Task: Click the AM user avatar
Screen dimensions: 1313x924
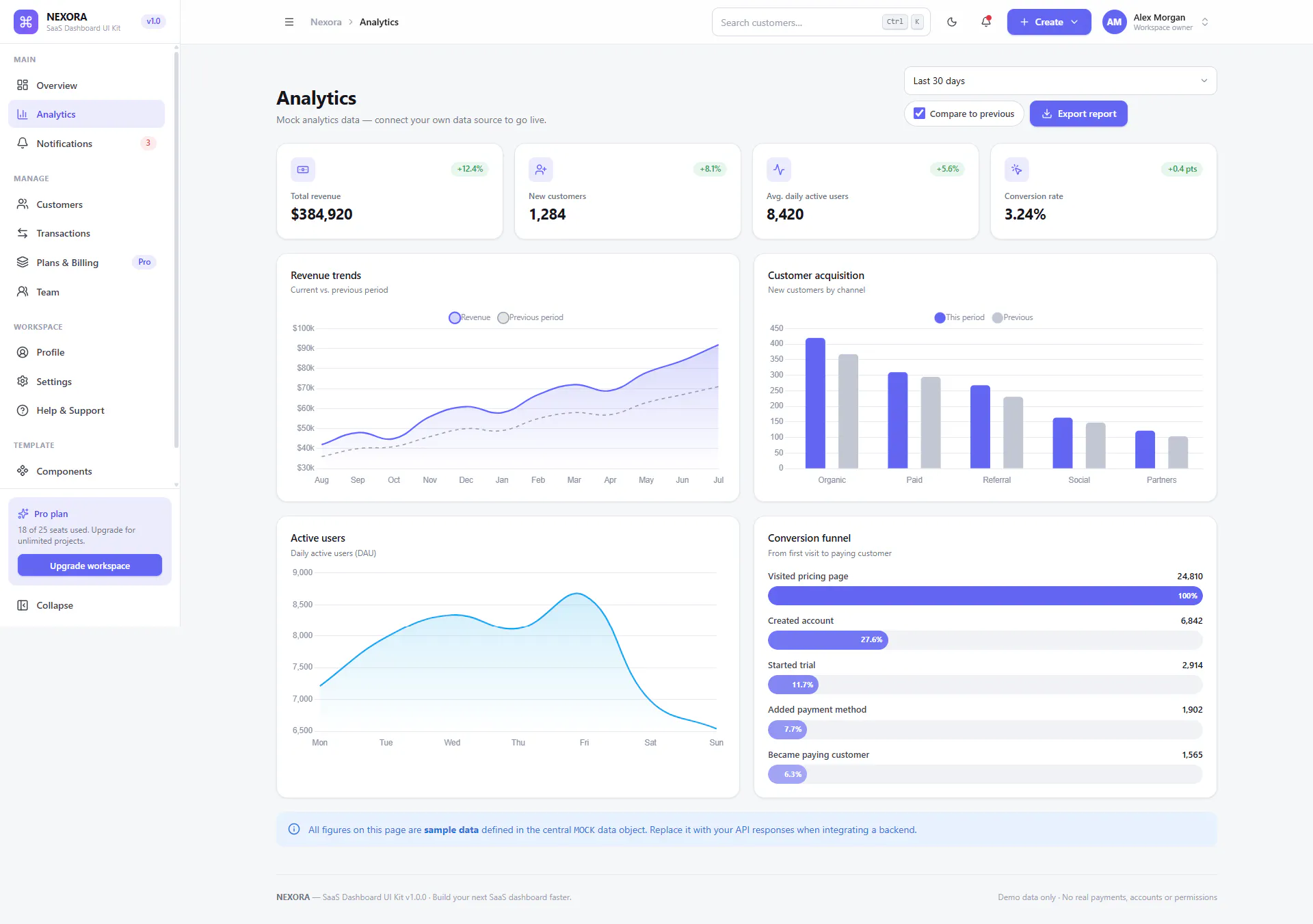Action: pyautogui.click(x=1114, y=22)
